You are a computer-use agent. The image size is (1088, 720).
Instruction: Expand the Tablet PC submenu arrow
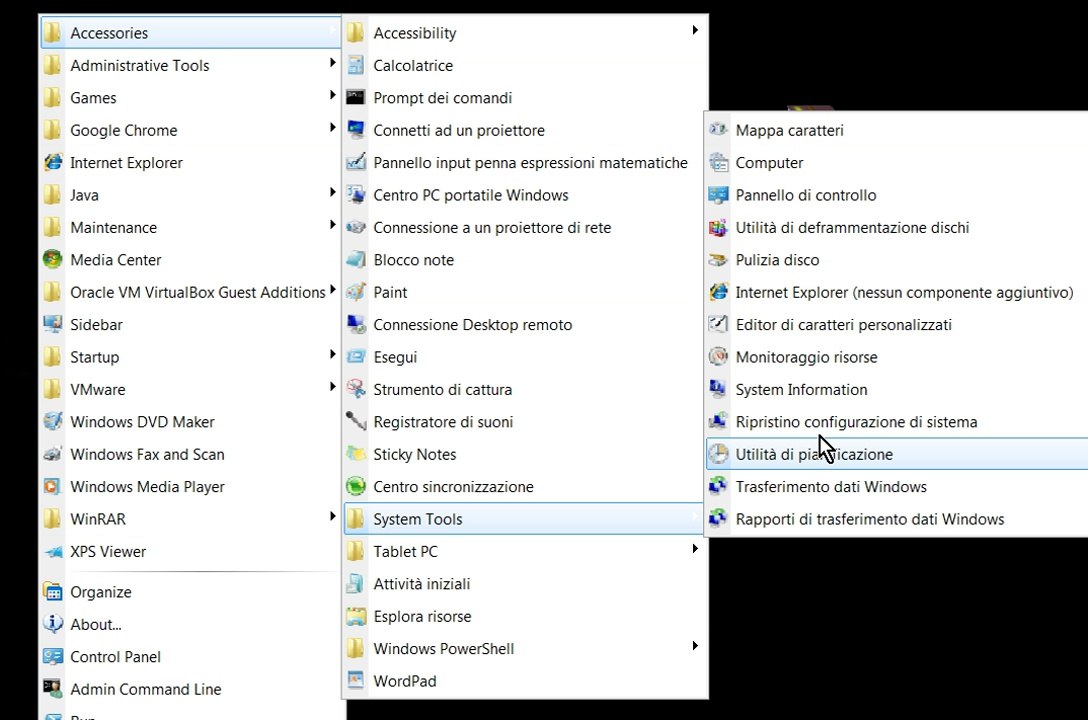click(x=695, y=549)
